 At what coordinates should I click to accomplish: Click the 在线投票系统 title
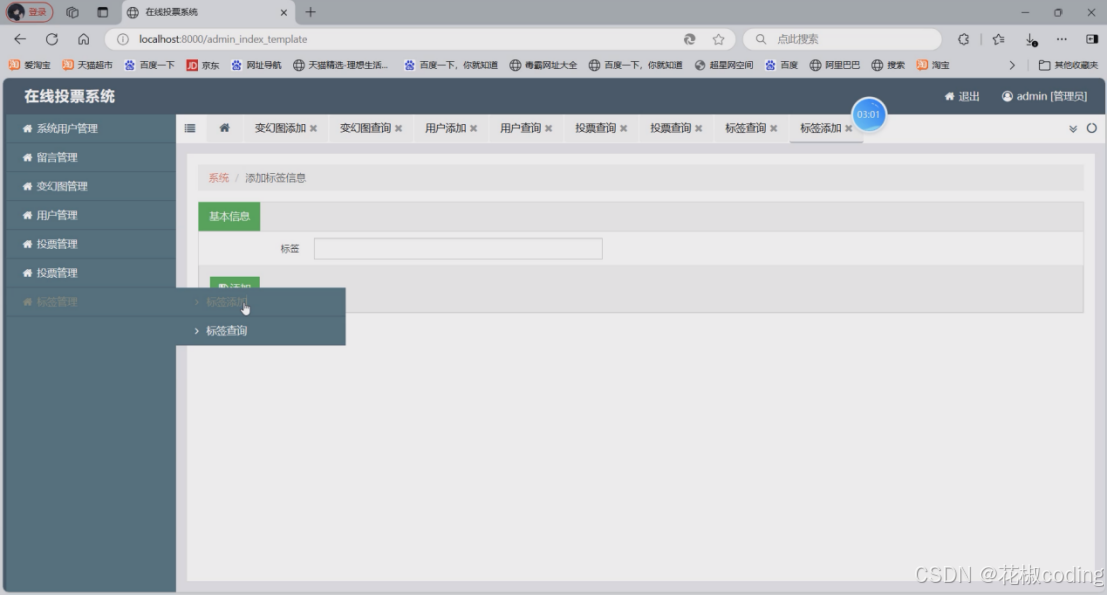coord(69,96)
